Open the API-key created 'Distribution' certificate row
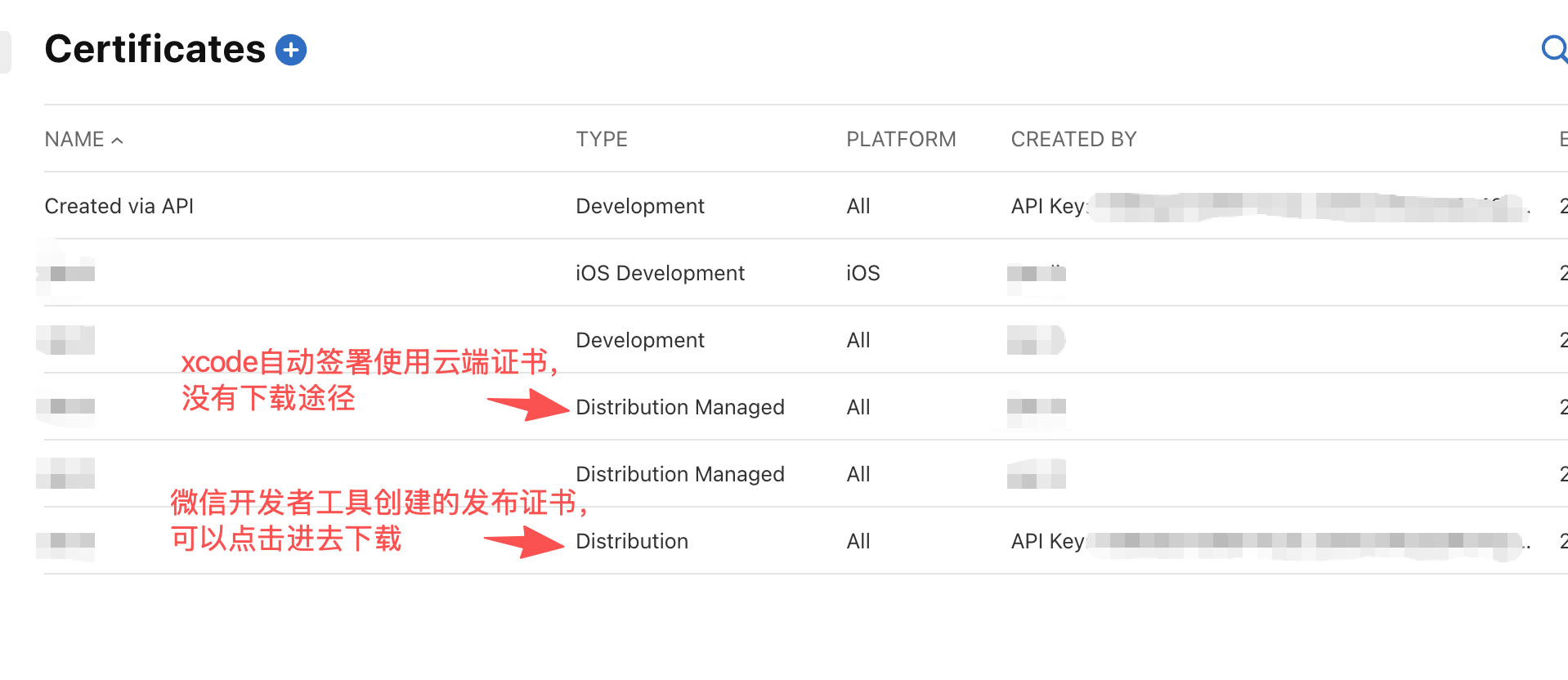The height and width of the screenshot is (680, 1568). 806,541
